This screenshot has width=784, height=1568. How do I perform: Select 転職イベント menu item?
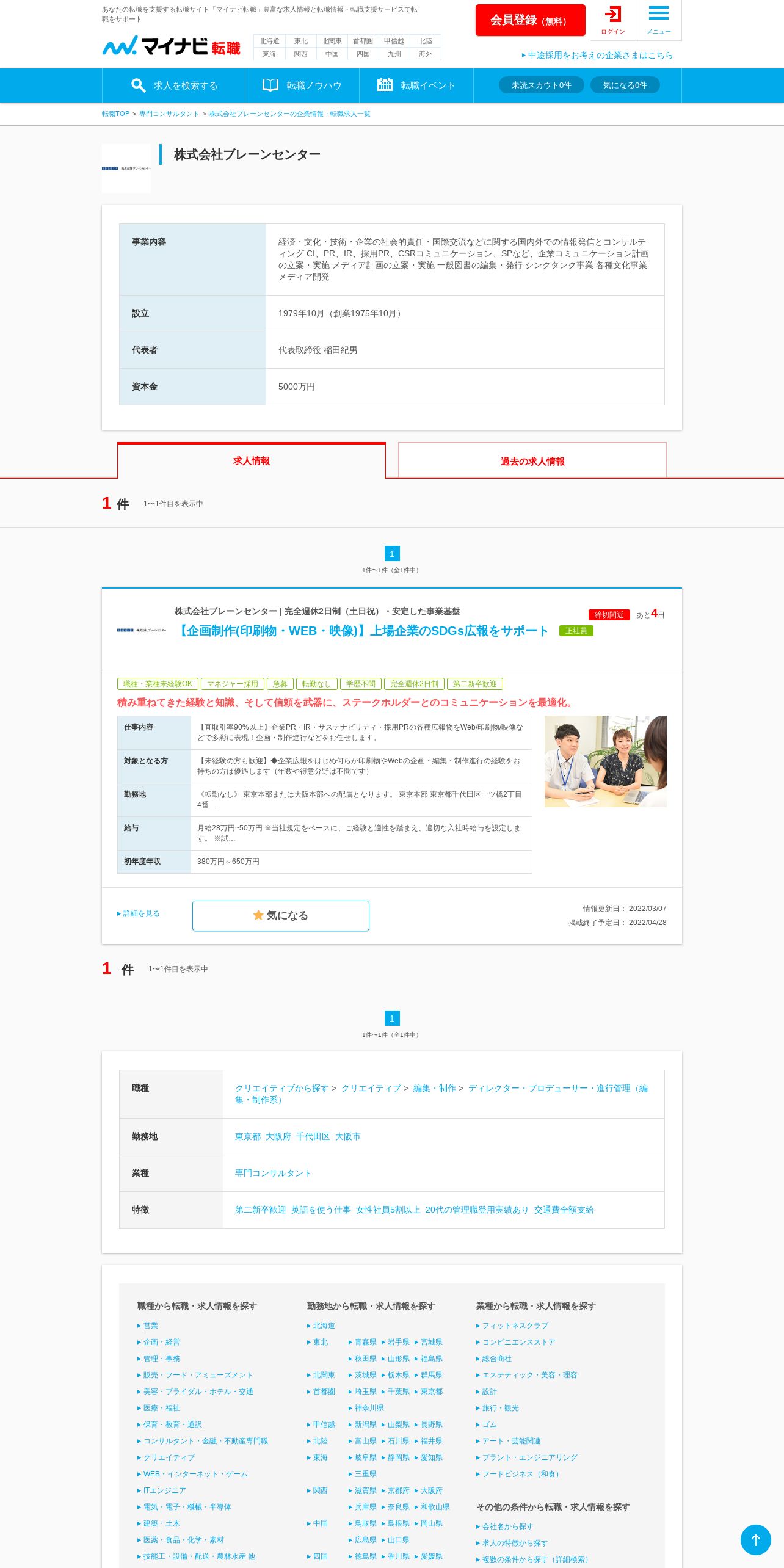pyautogui.click(x=416, y=85)
